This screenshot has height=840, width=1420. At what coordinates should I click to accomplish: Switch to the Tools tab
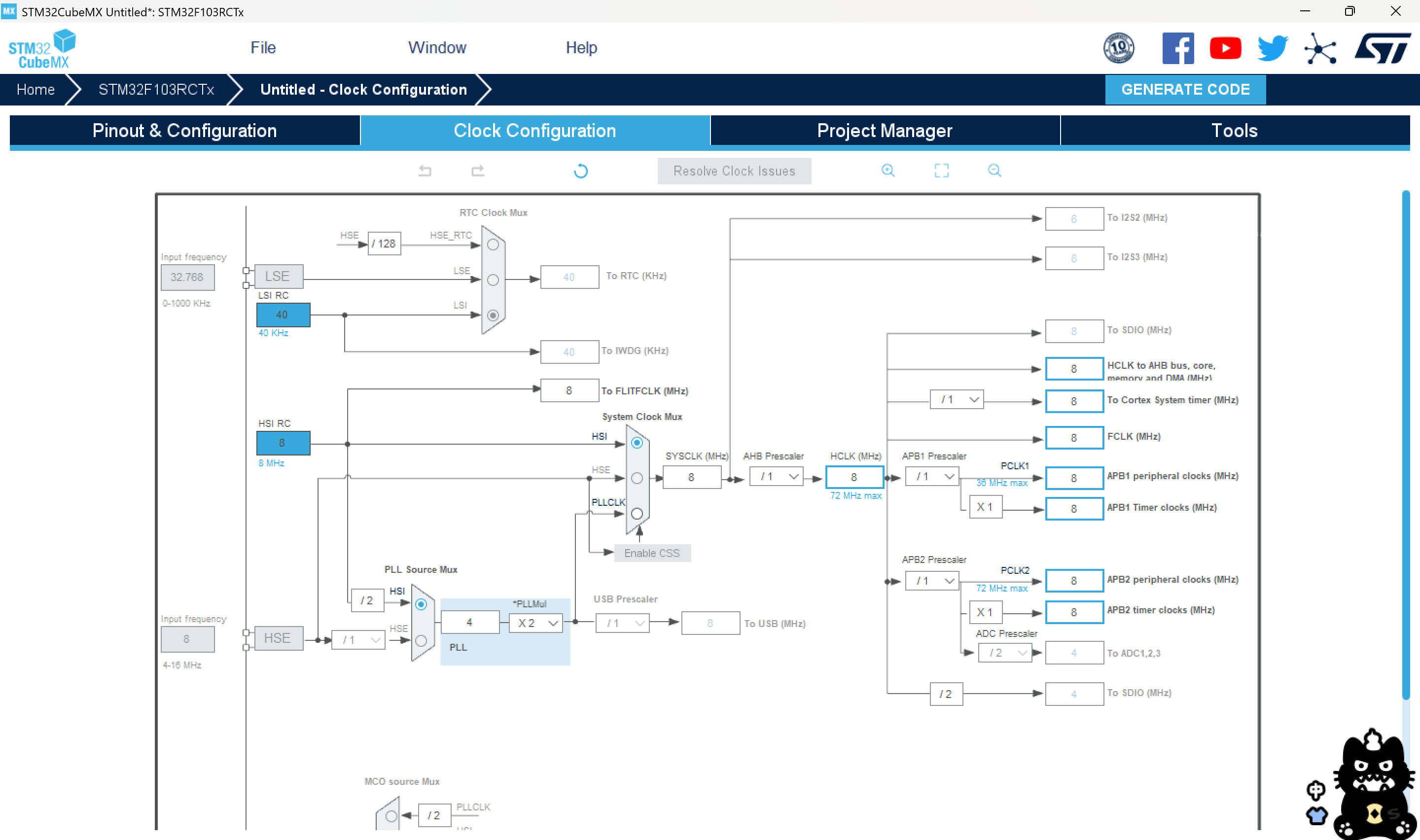click(x=1235, y=131)
